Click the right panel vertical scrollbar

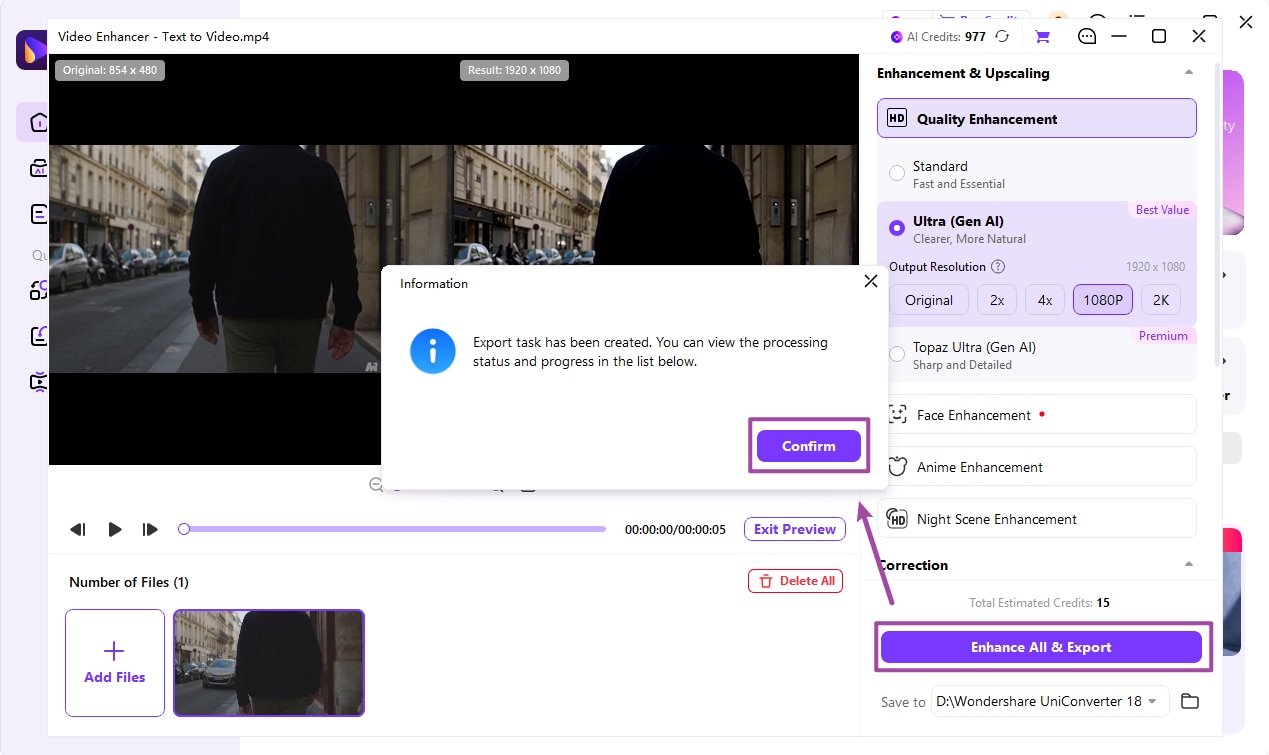(x=1217, y=215)
